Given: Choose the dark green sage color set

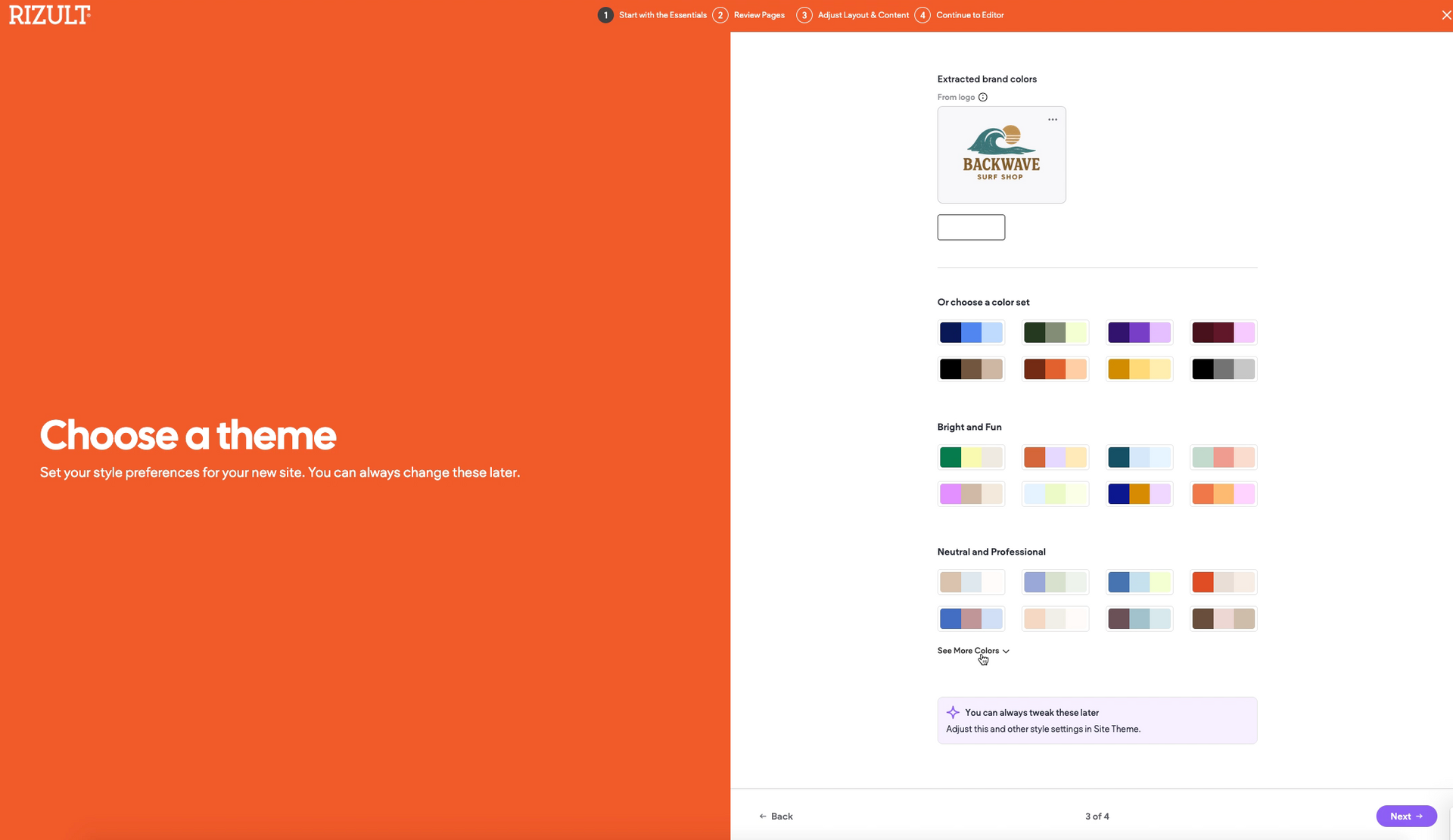Looking at the screenshot, I should [1055, 332].
